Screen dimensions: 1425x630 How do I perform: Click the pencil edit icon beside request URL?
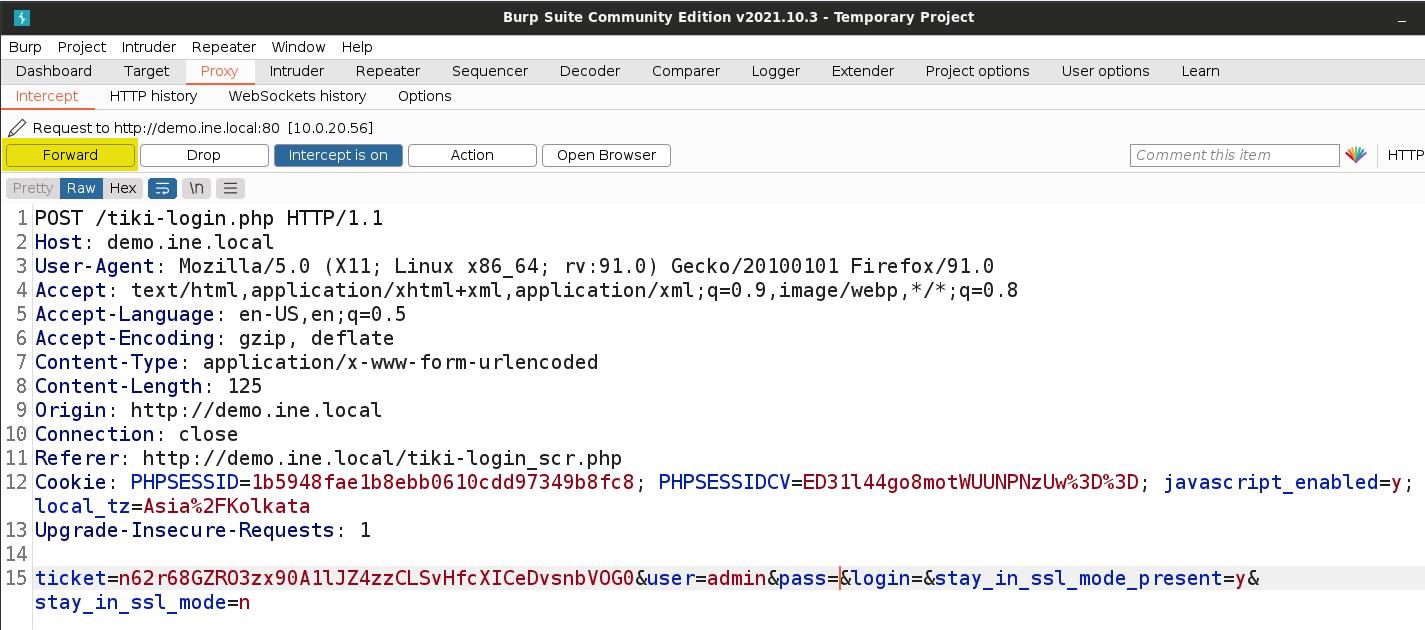pyautogui.click(x=17, y=128)
